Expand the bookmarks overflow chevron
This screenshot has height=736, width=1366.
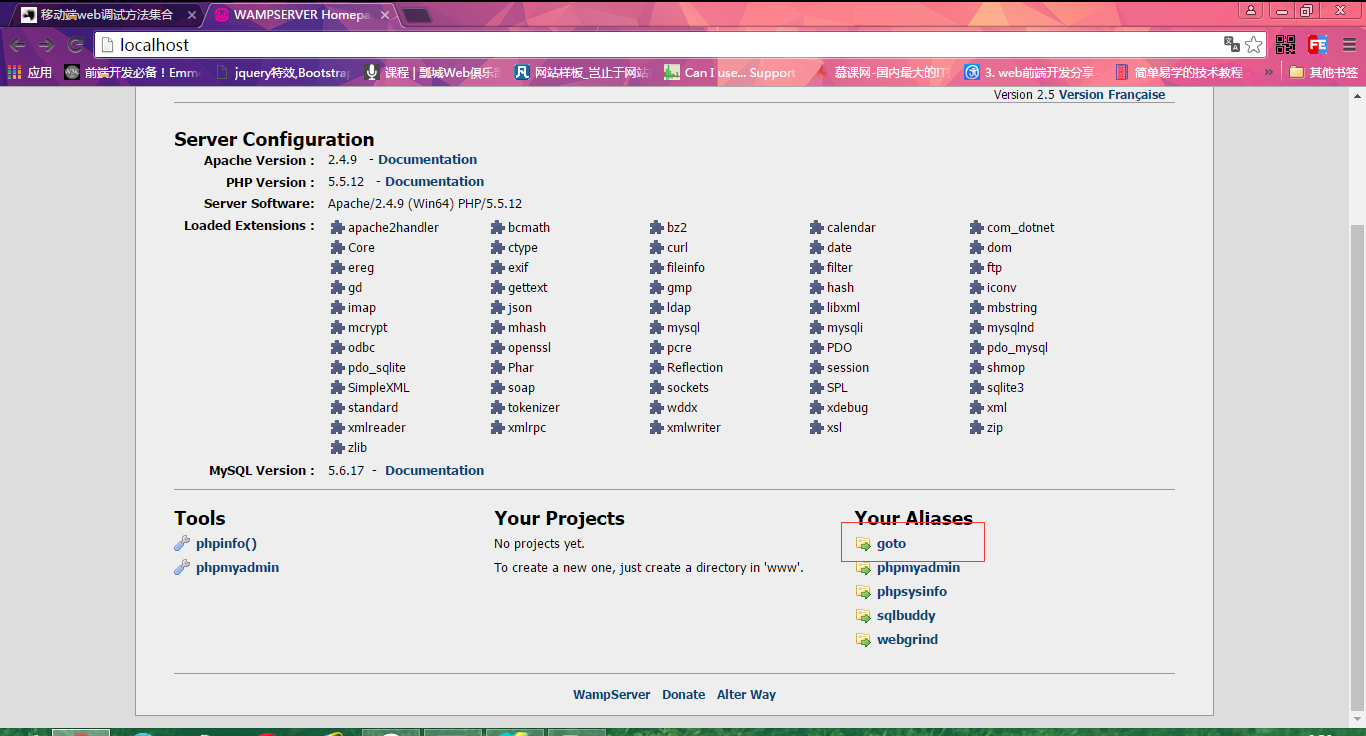coord(1269,72)
